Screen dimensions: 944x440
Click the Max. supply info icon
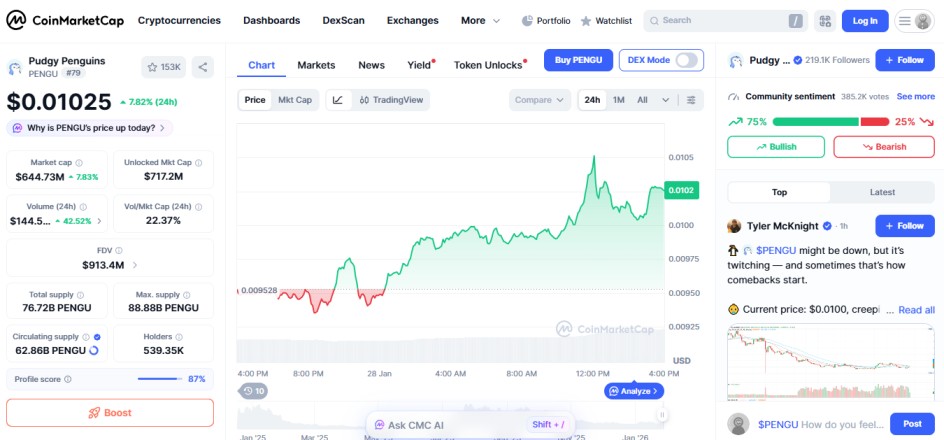point(187,295)
